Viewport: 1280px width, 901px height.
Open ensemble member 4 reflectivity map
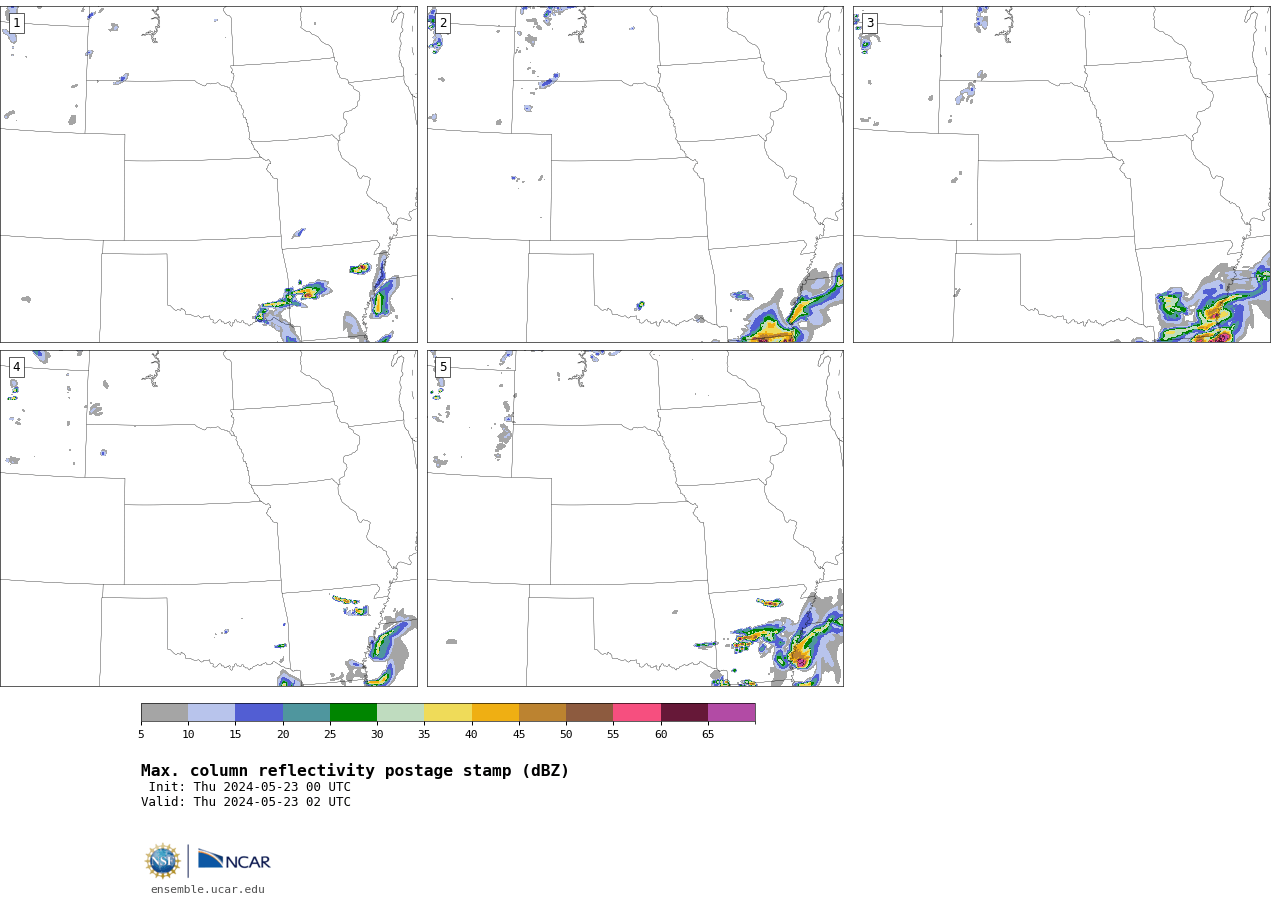[209, 518]
